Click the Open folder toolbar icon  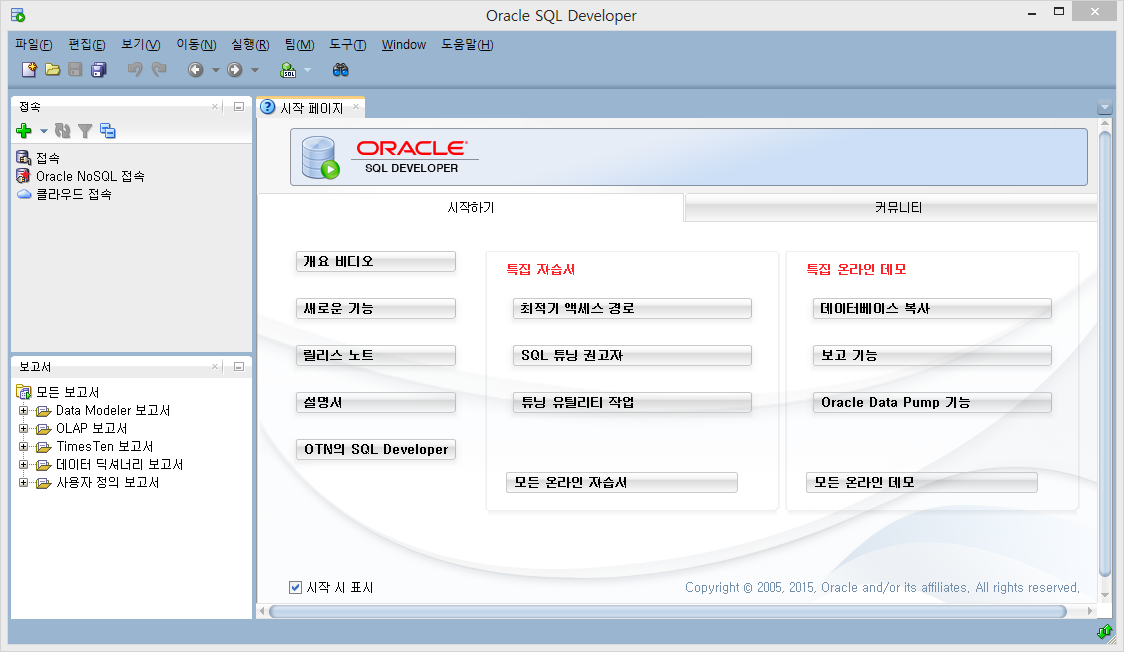(52, 69)
